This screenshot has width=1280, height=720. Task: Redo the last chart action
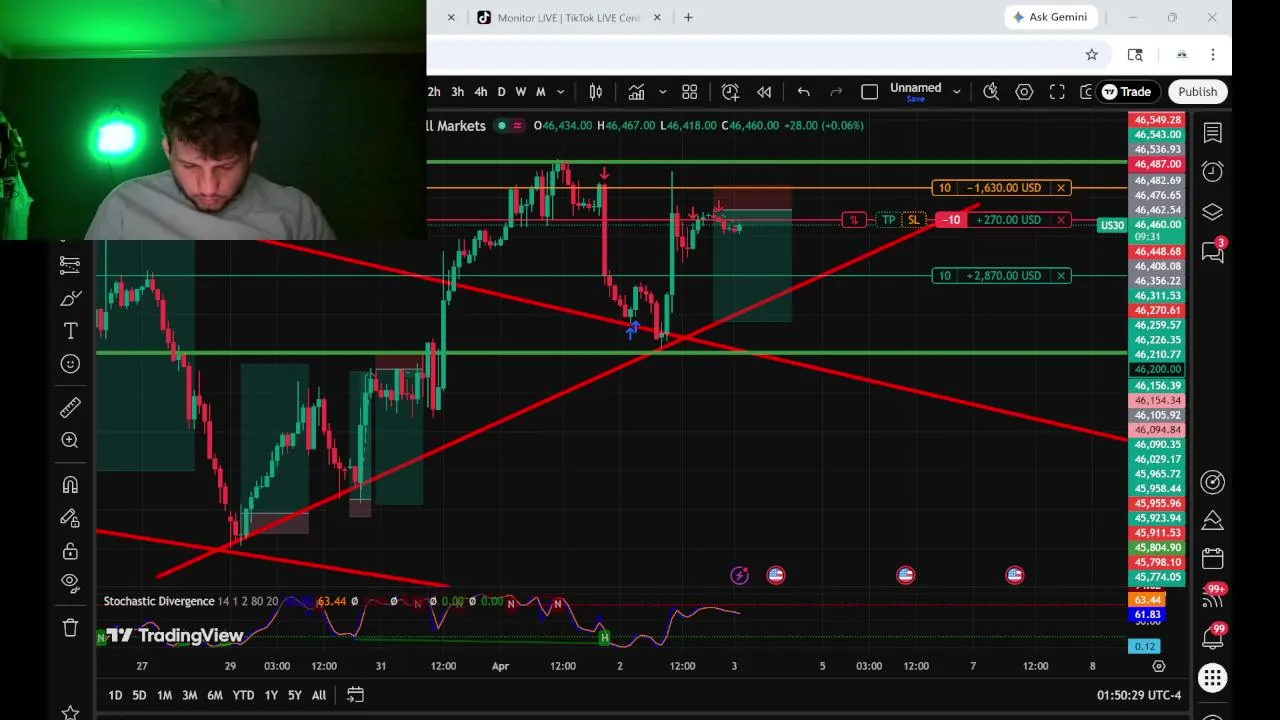pos(836,92)
